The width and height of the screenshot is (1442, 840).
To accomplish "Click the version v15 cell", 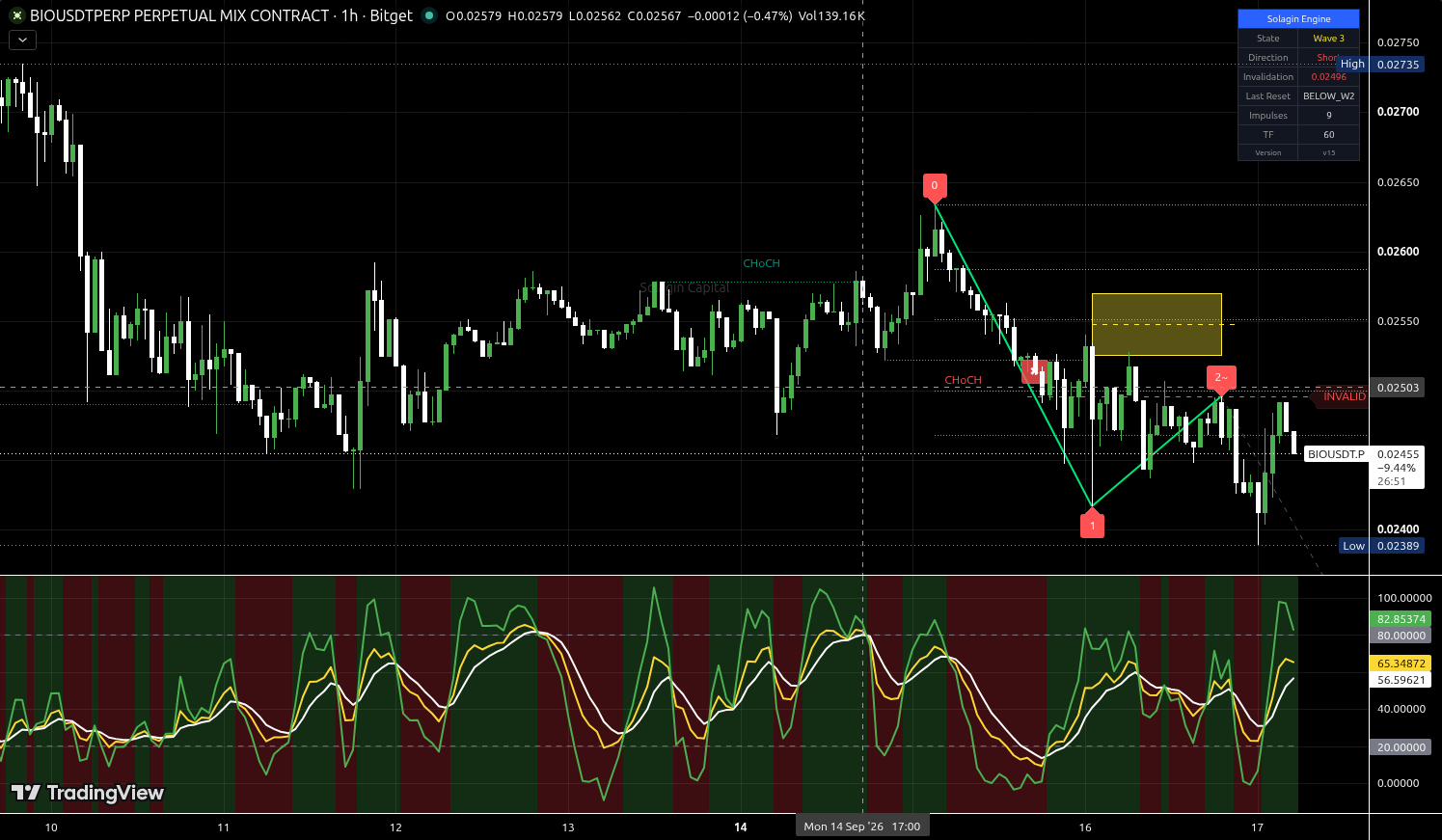I will [x=1328, y=152].
